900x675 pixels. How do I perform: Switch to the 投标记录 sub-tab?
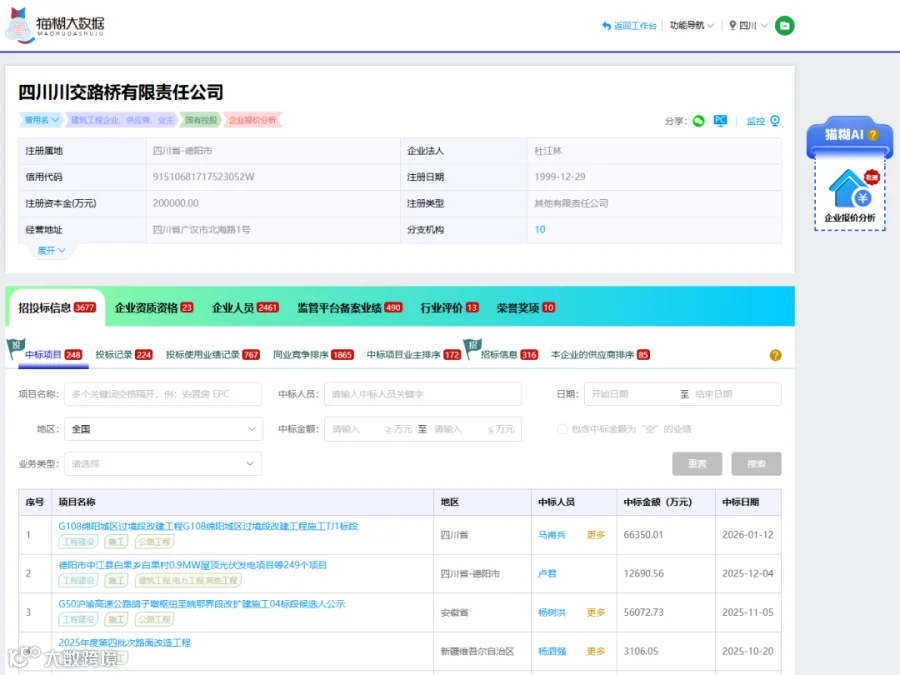coord(123,355)
